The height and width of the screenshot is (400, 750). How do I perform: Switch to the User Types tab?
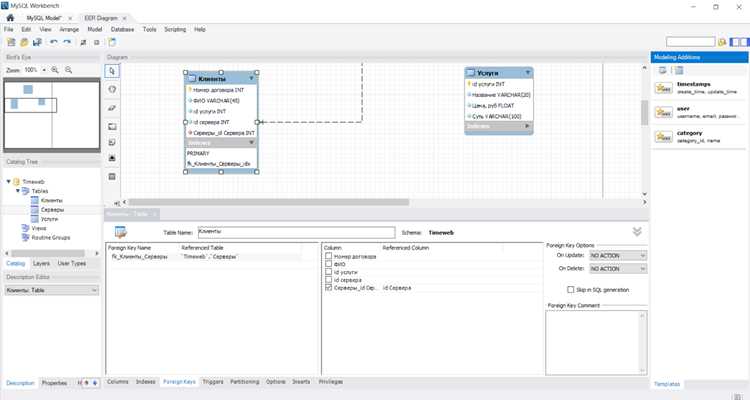72,263
